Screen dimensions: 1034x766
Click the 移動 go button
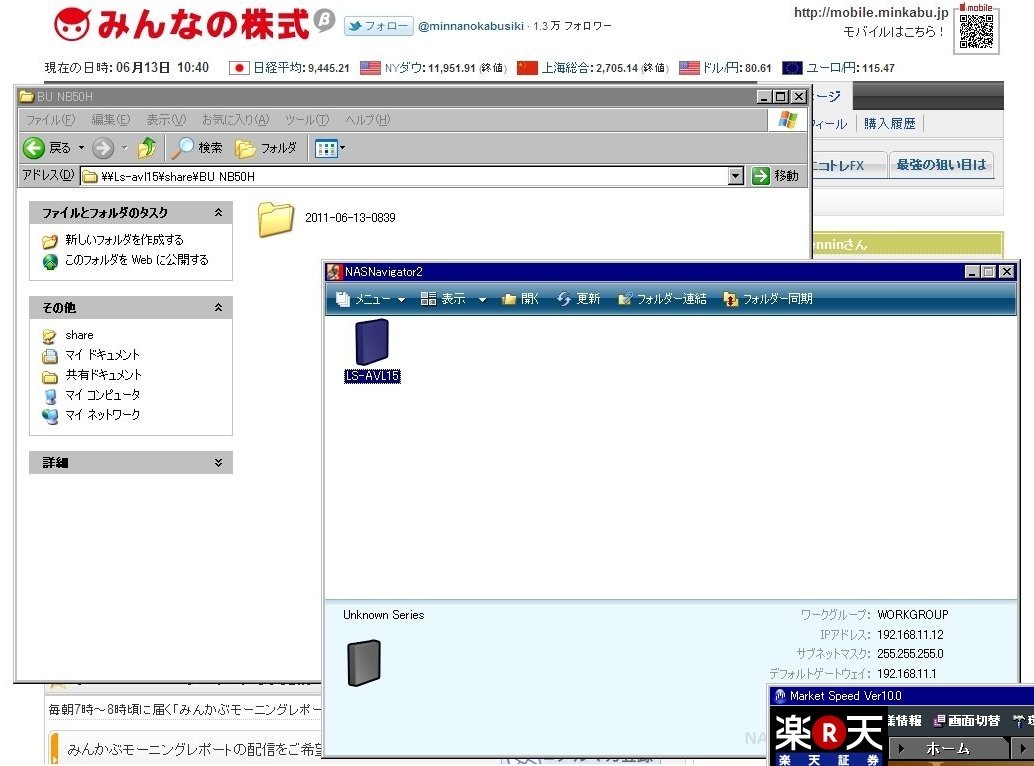(776, 176)
